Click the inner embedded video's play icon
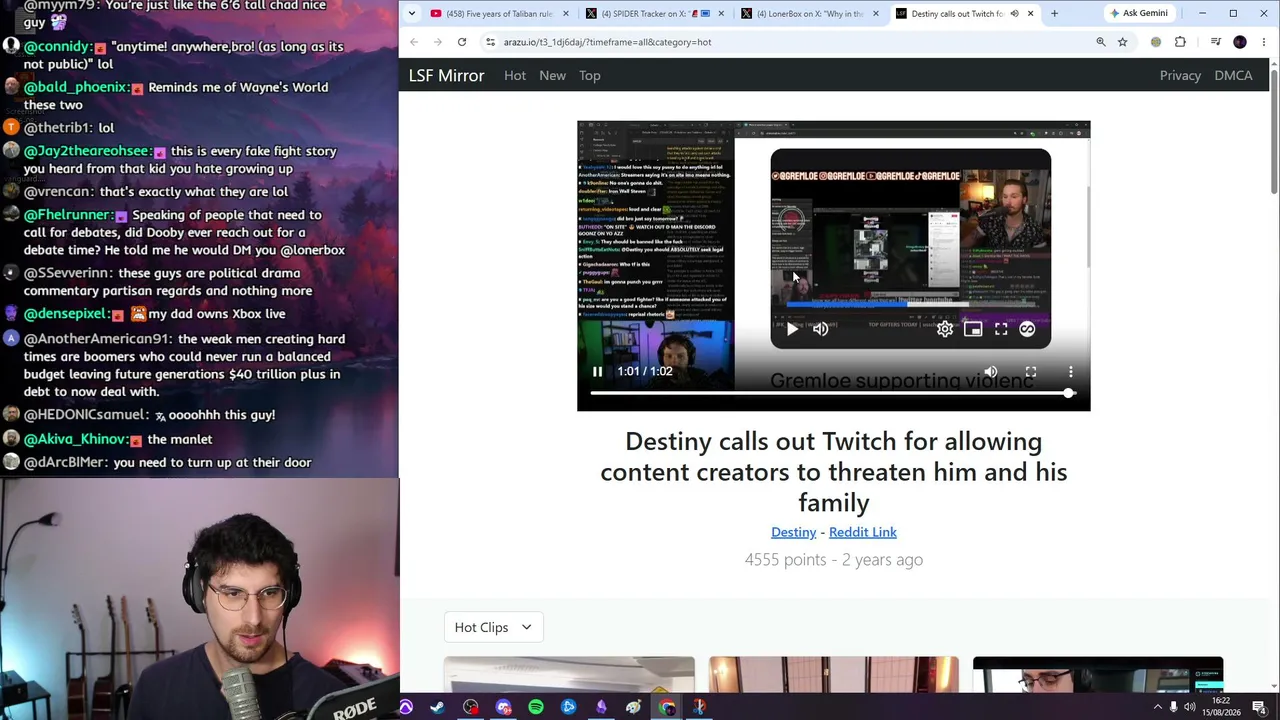Viewport: 1280px width, 720px height. [792, 329]
